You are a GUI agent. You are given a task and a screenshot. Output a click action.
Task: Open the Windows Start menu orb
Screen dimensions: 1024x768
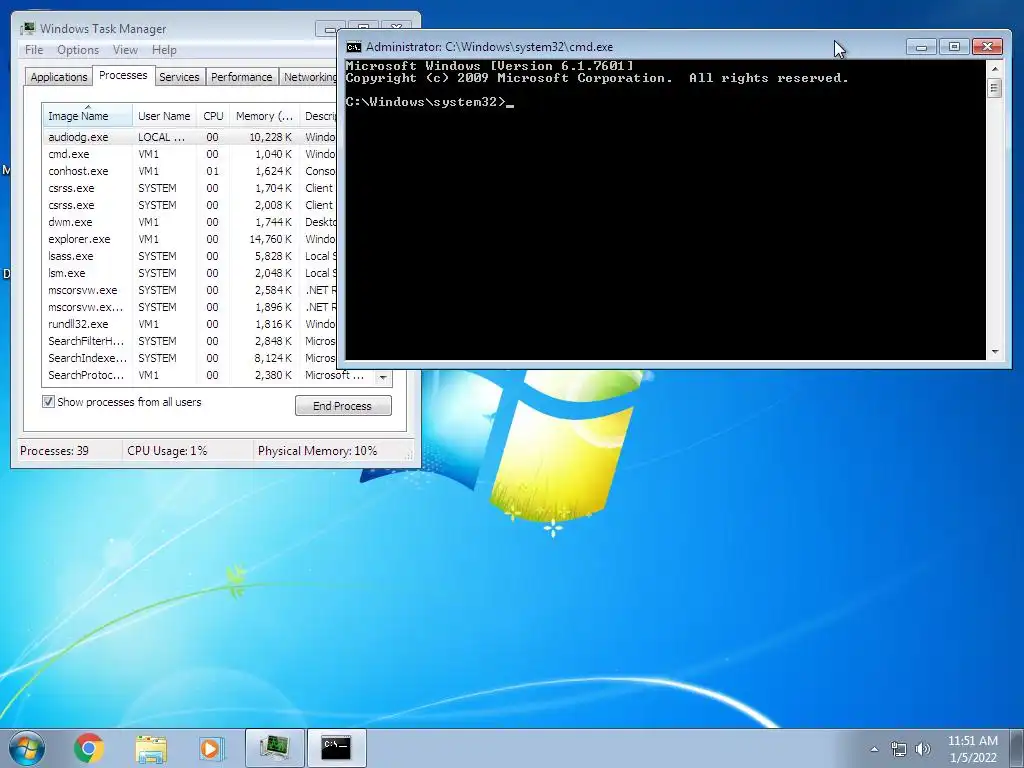[x=27, y=748]
